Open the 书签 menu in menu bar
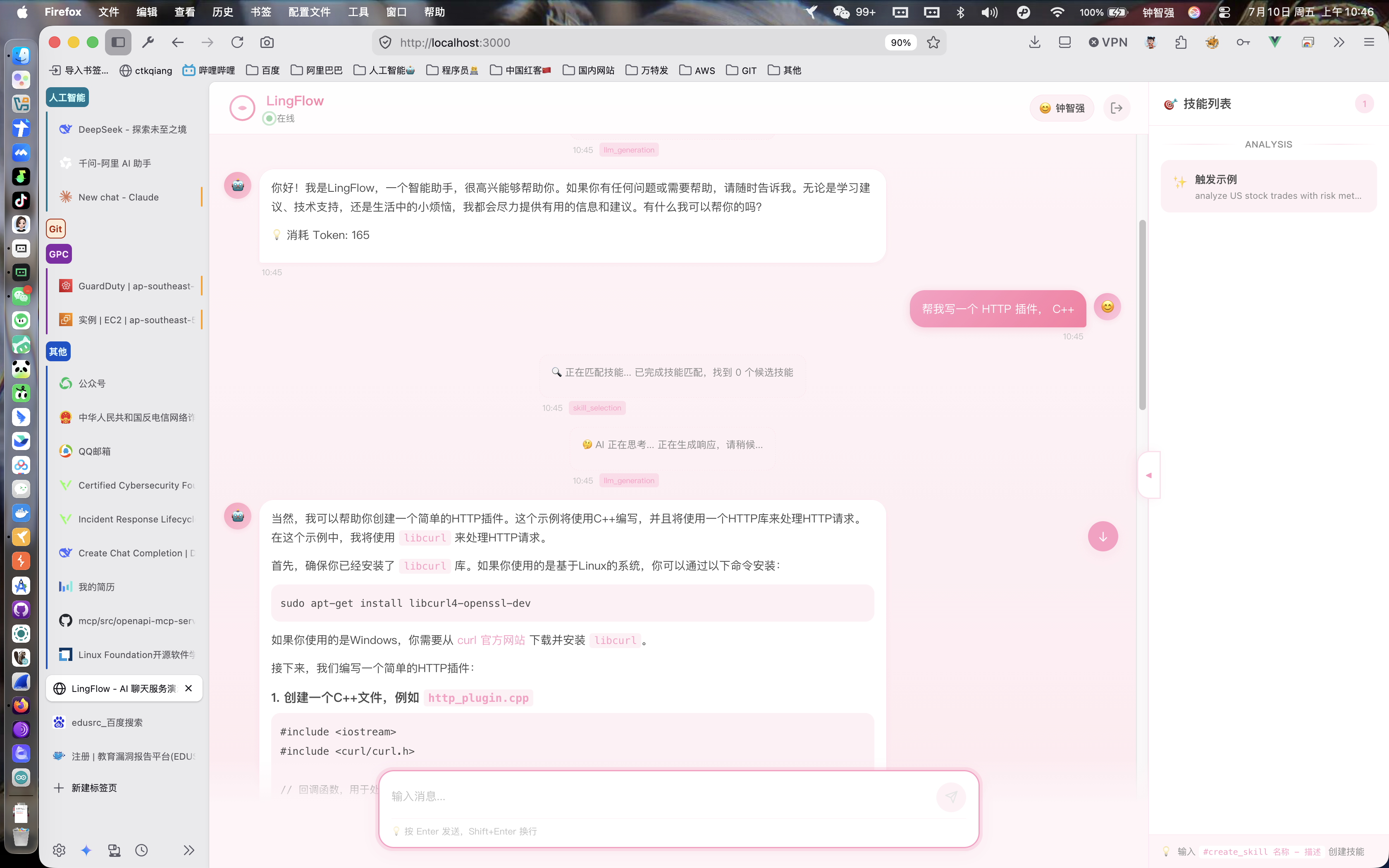 point(260,12)
